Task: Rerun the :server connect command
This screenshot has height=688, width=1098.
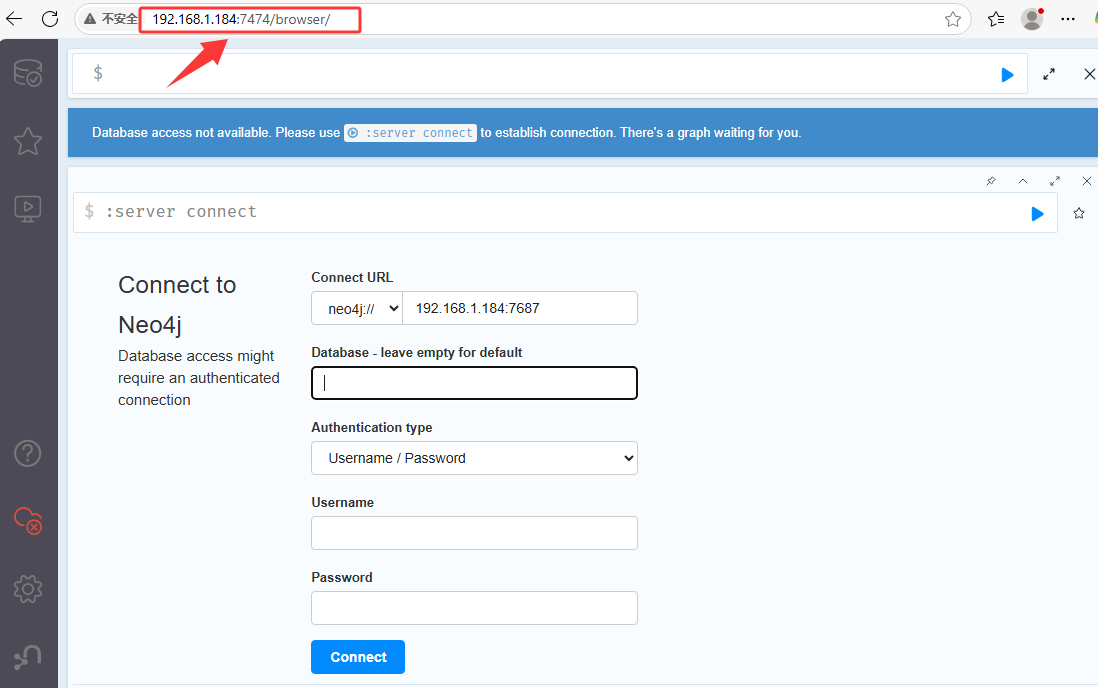Action: point(1038,214)
